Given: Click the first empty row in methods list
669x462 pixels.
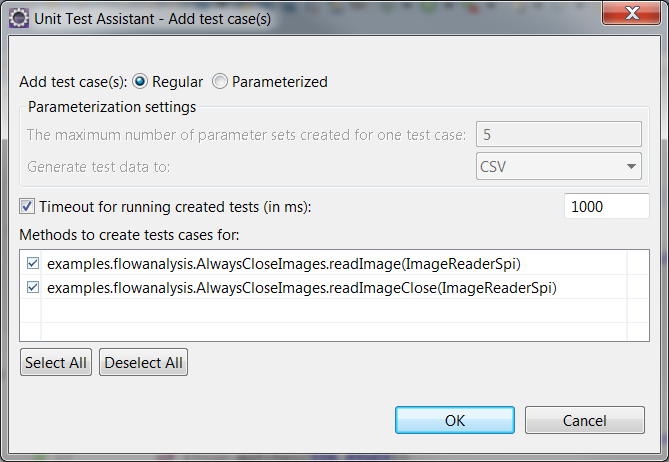Looking at the screenshot, I should coord(334,311).
